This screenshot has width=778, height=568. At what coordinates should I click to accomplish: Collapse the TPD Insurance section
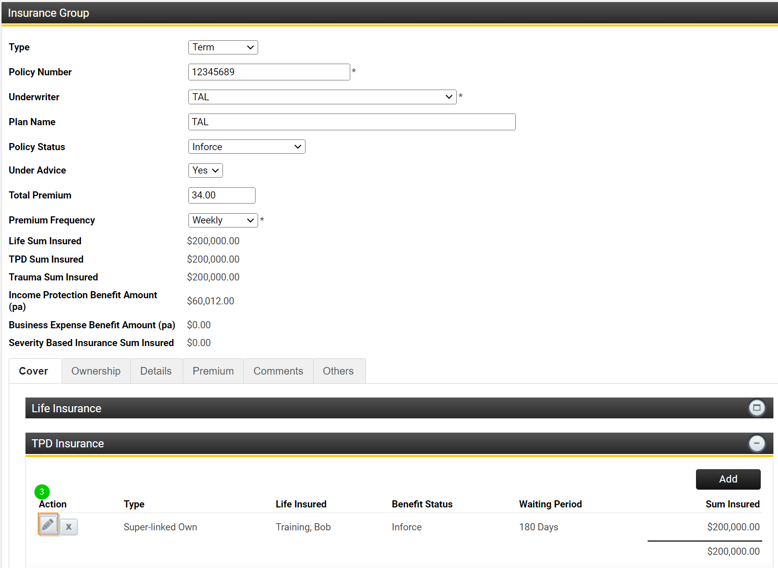click(x=756, y=443)
